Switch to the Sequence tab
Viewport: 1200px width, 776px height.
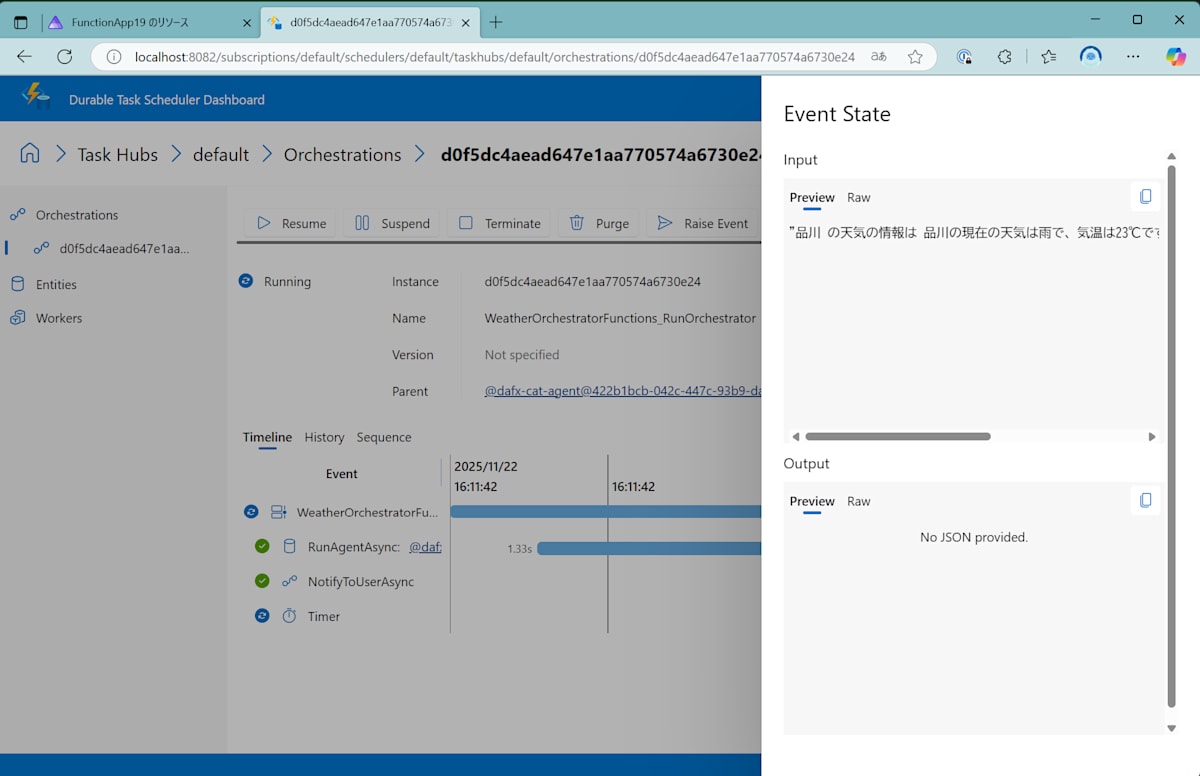pyautogui.click(x=384, y=437)
